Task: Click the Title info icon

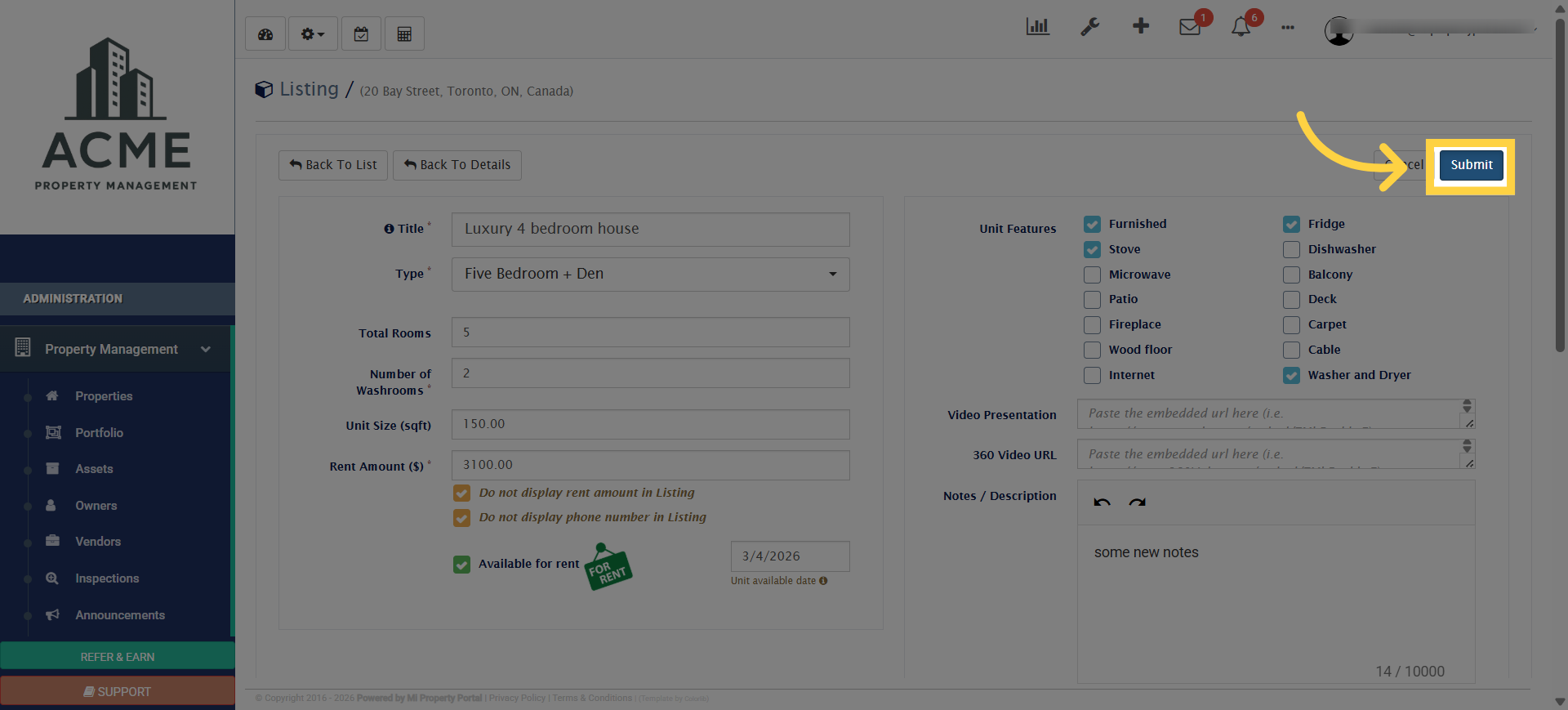Action: 389,229
